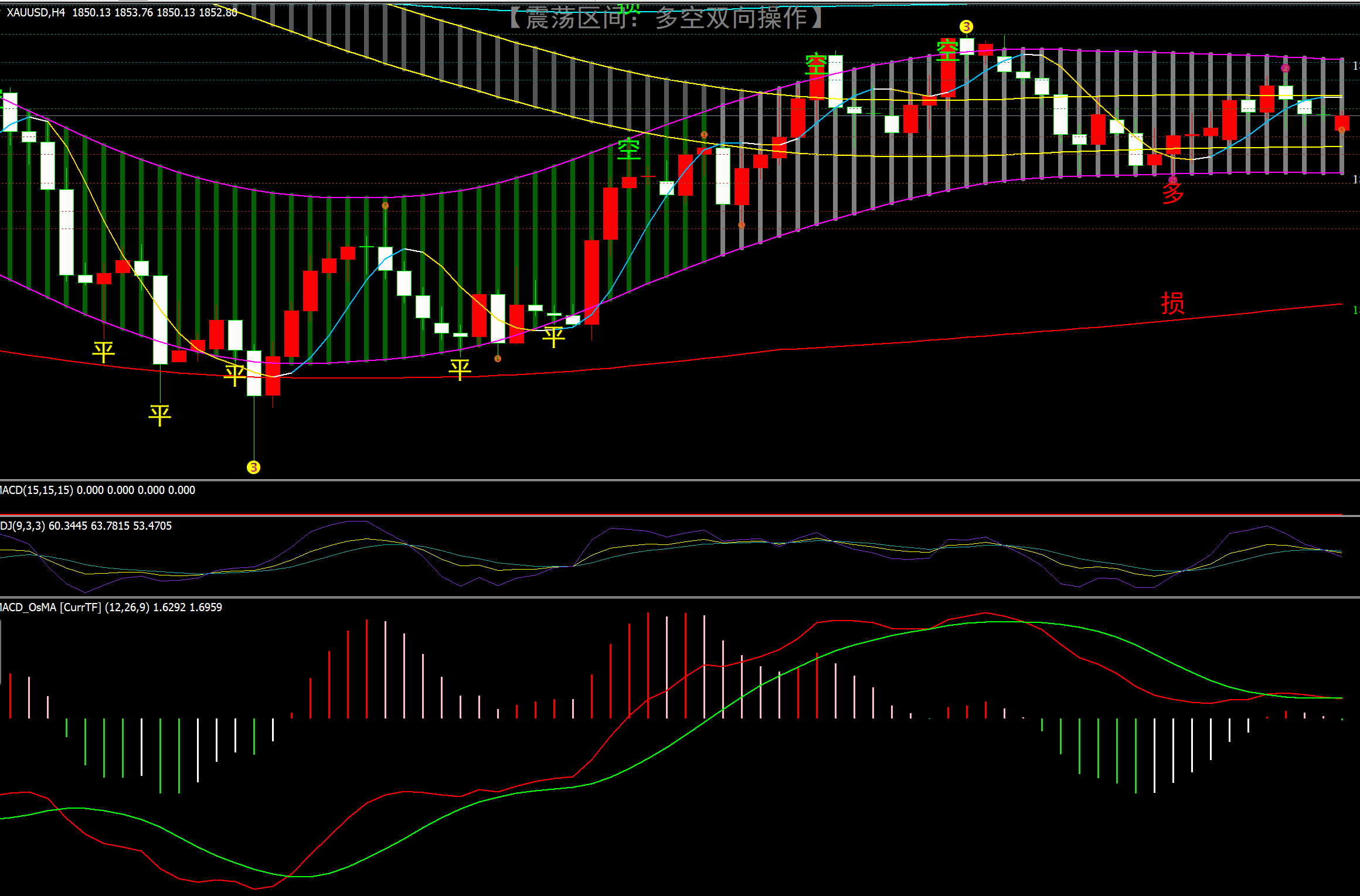Click magenta circle 2 marker above red 多
1360x896 pixels.
(1172, 180)
